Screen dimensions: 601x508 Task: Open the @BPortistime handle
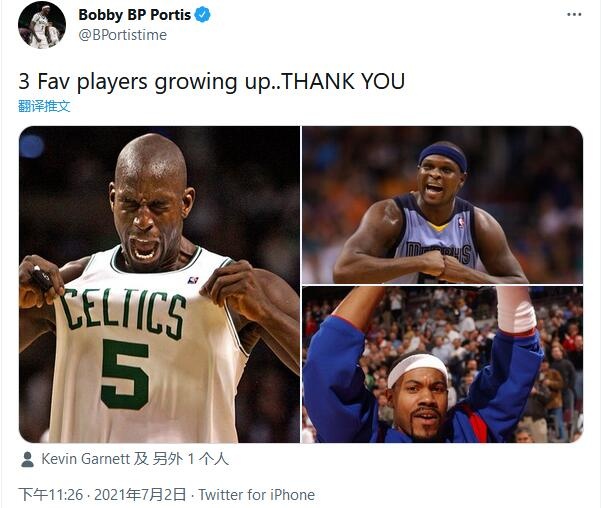[x=123, y=35]
